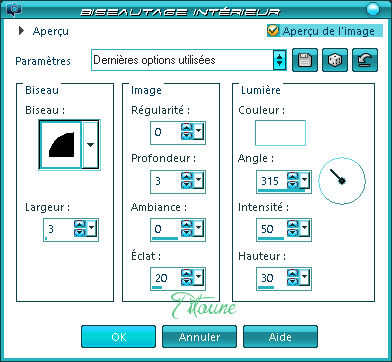The image size is (392, 362).
Task: Click the Régularité input field
Action: pyautogui.click(x=166, y=132)
